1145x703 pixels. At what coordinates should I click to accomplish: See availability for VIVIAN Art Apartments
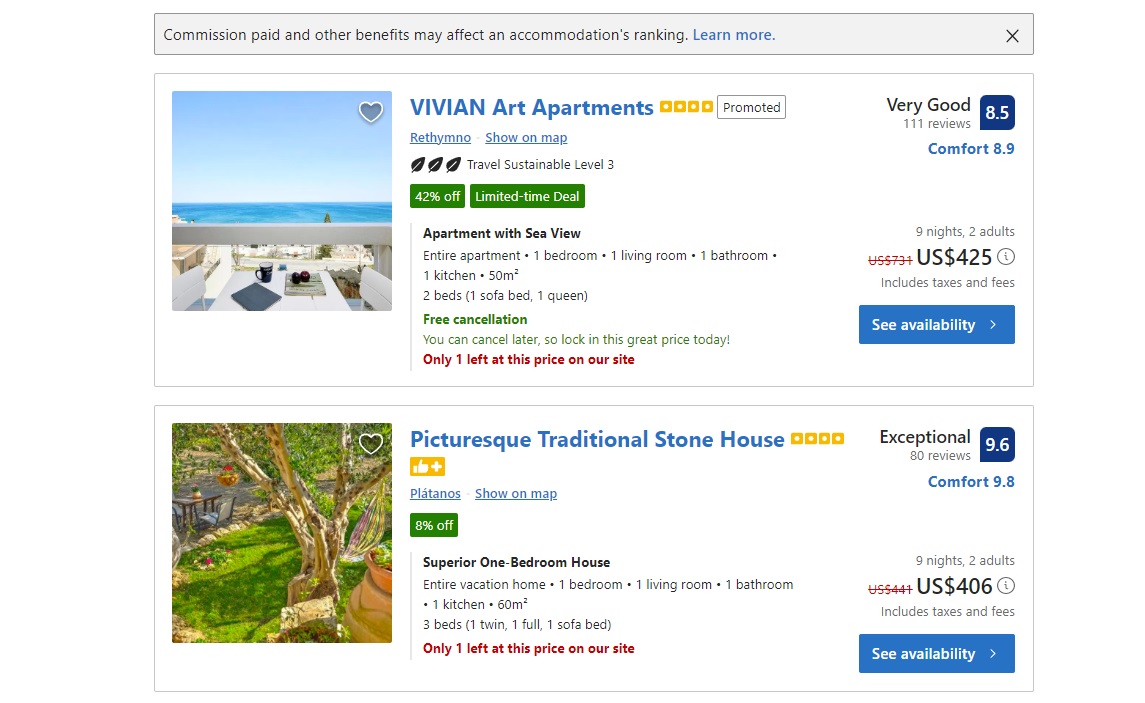coord(930,324)
